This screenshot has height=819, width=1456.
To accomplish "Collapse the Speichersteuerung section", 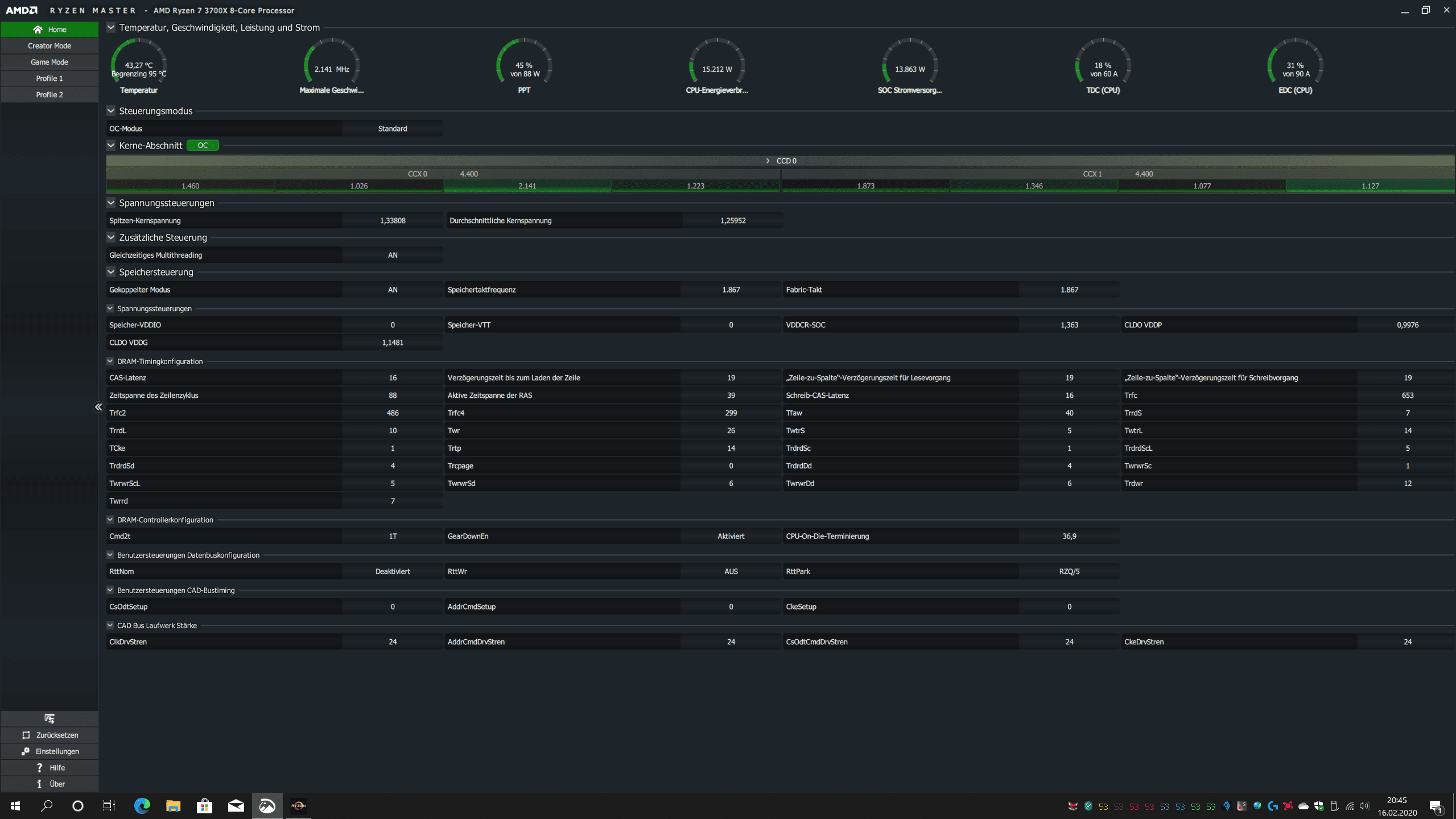I will point(111,272).
